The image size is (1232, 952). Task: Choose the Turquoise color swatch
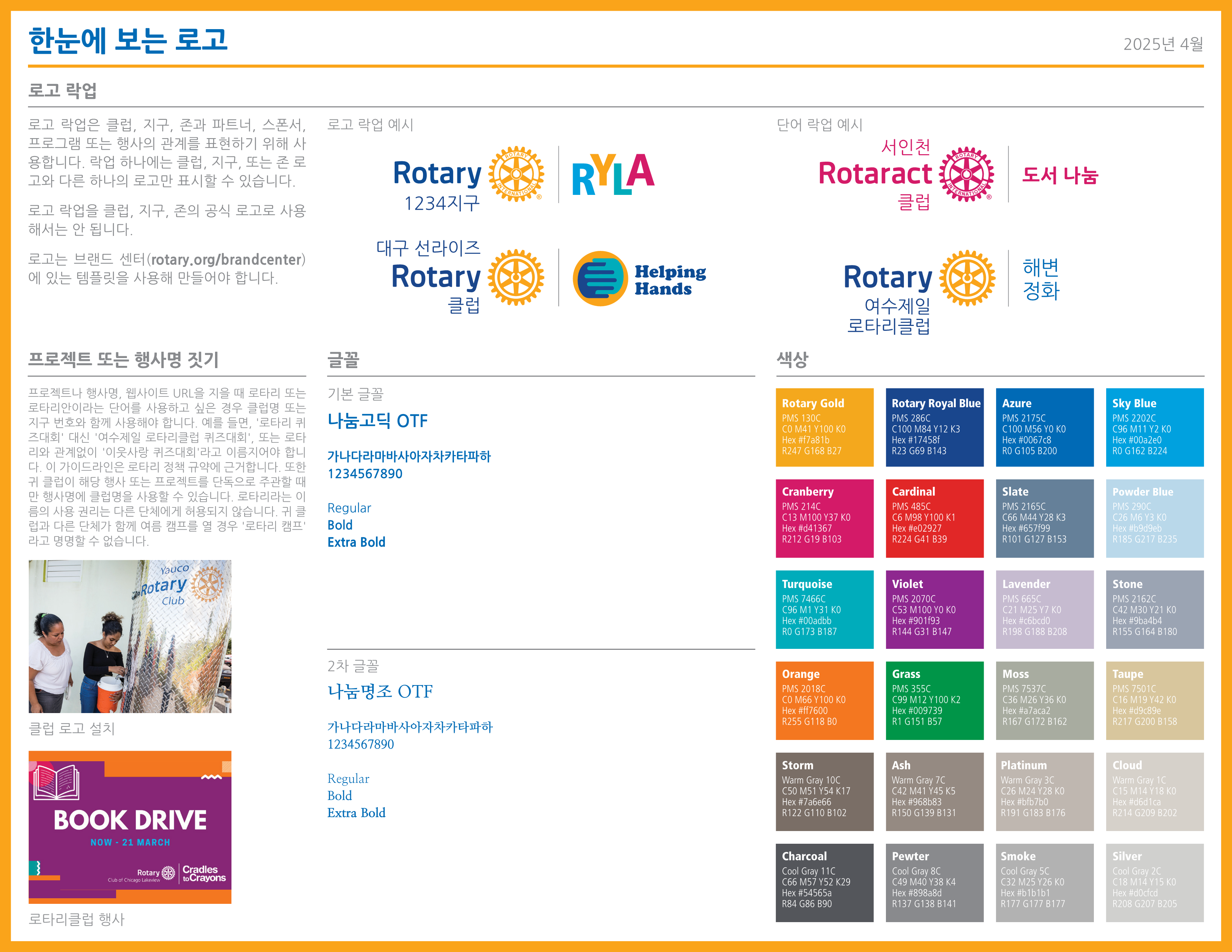tap(824, 609)
